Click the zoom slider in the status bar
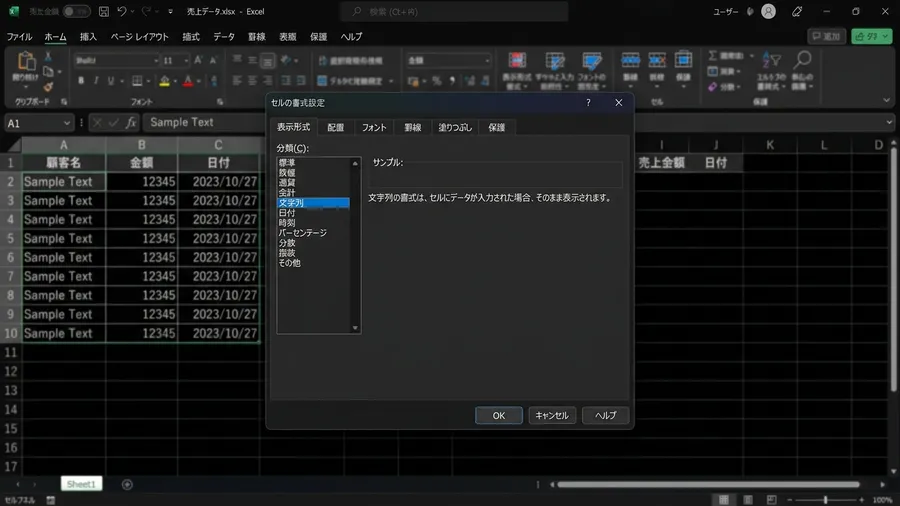This screenshot has height=506, width=900. pyautogui.click(x=826, y=500)
